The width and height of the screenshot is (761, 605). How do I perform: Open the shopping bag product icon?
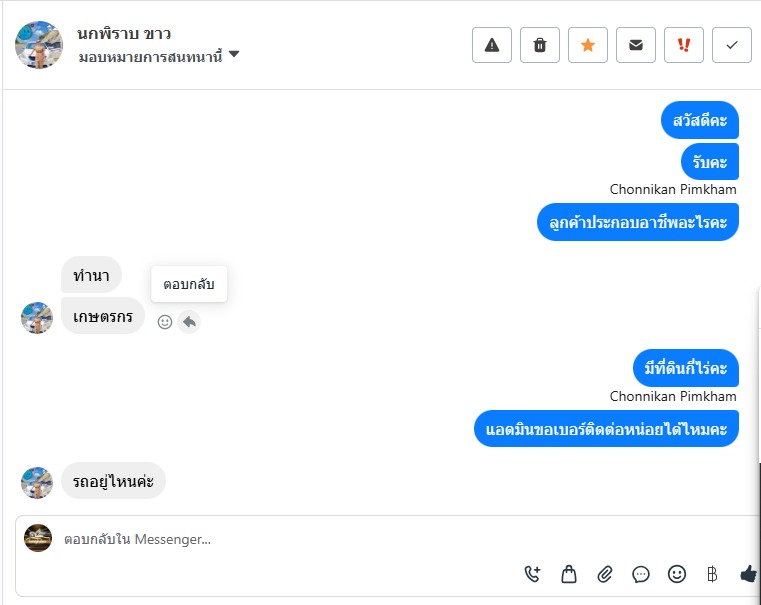pos(569,574)
